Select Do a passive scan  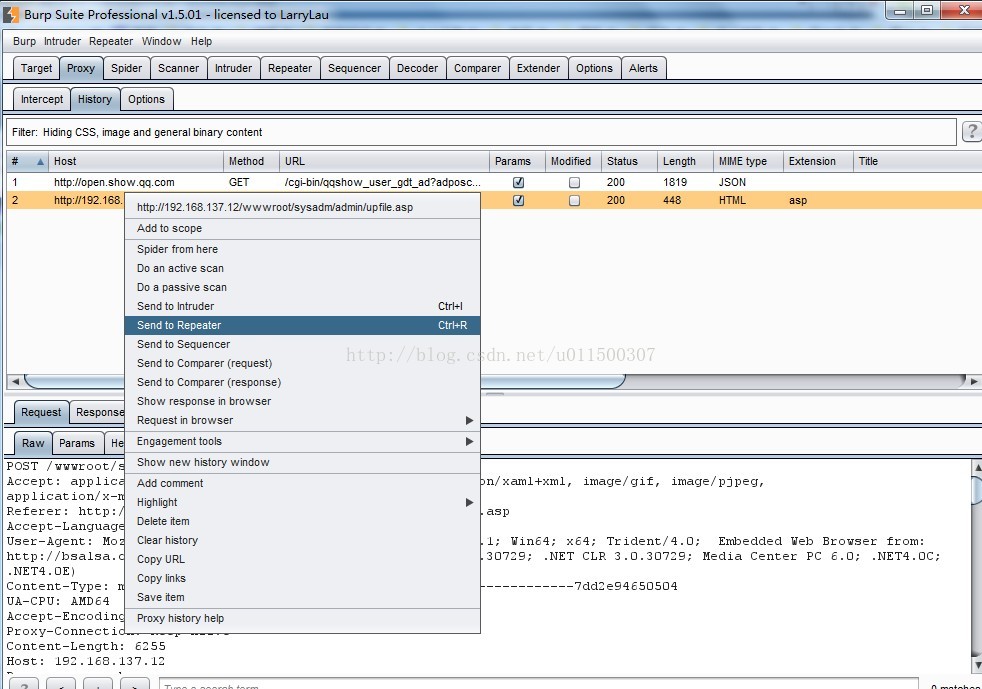(302, 288)
